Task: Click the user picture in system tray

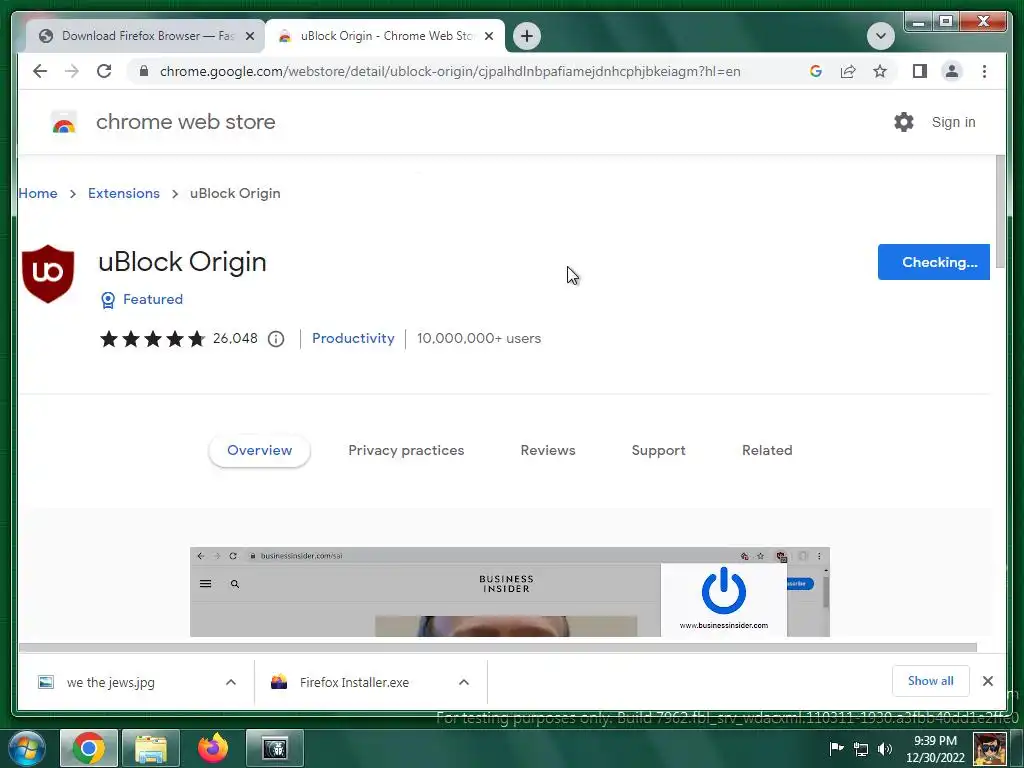Action: [989, 749]
